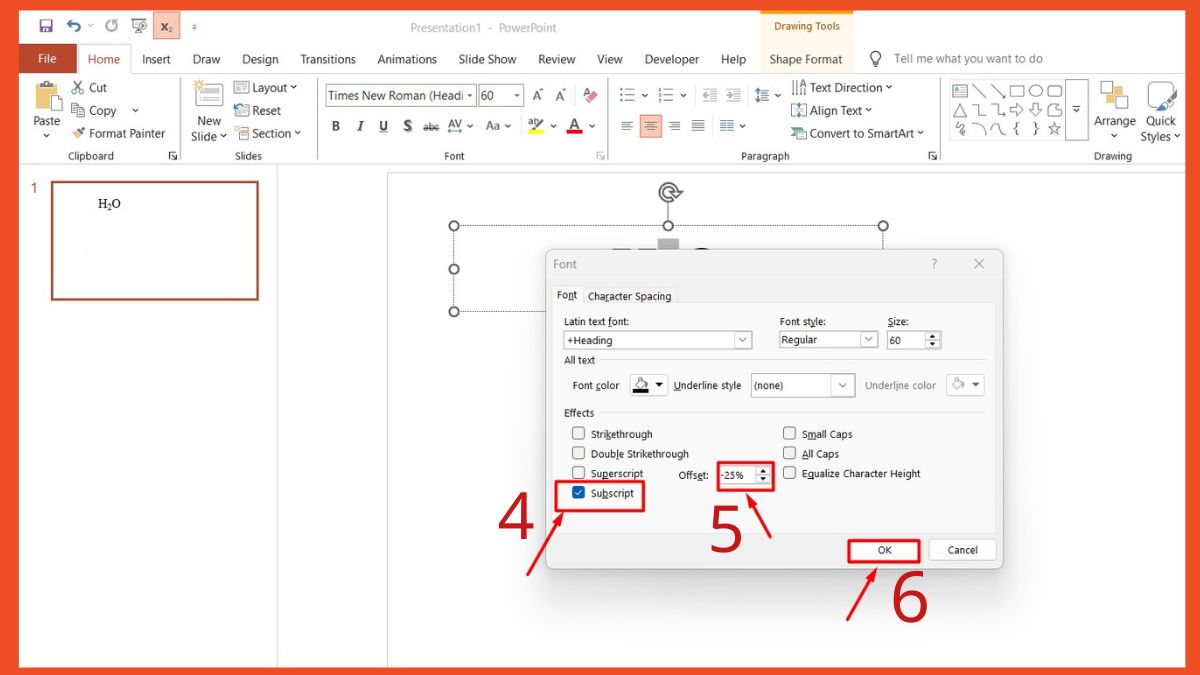Enable the Small Caps checkbox
Screen dimensions: 1200x675
[789, 434]
